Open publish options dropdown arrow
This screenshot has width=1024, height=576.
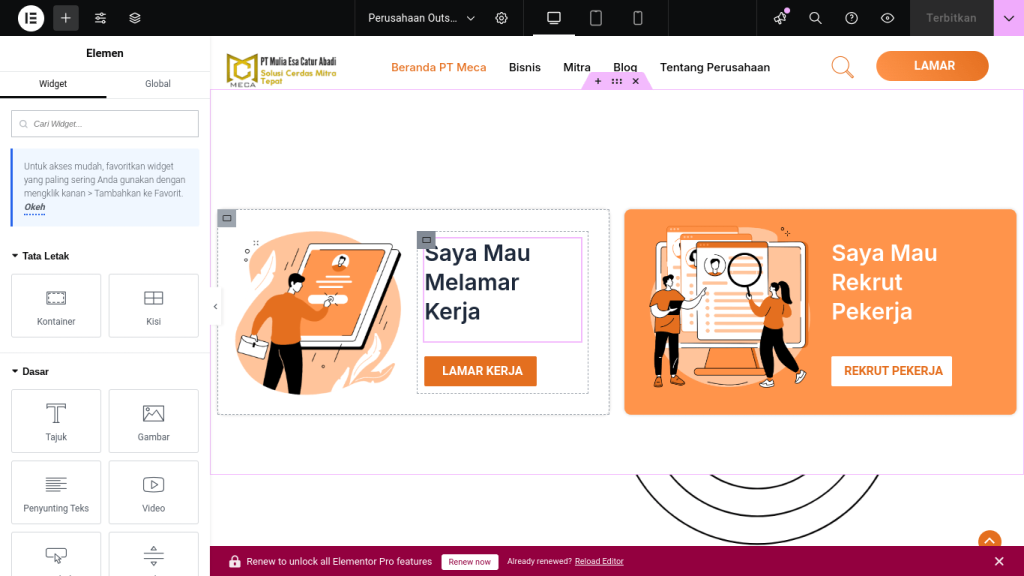[x=1008, y=18]
